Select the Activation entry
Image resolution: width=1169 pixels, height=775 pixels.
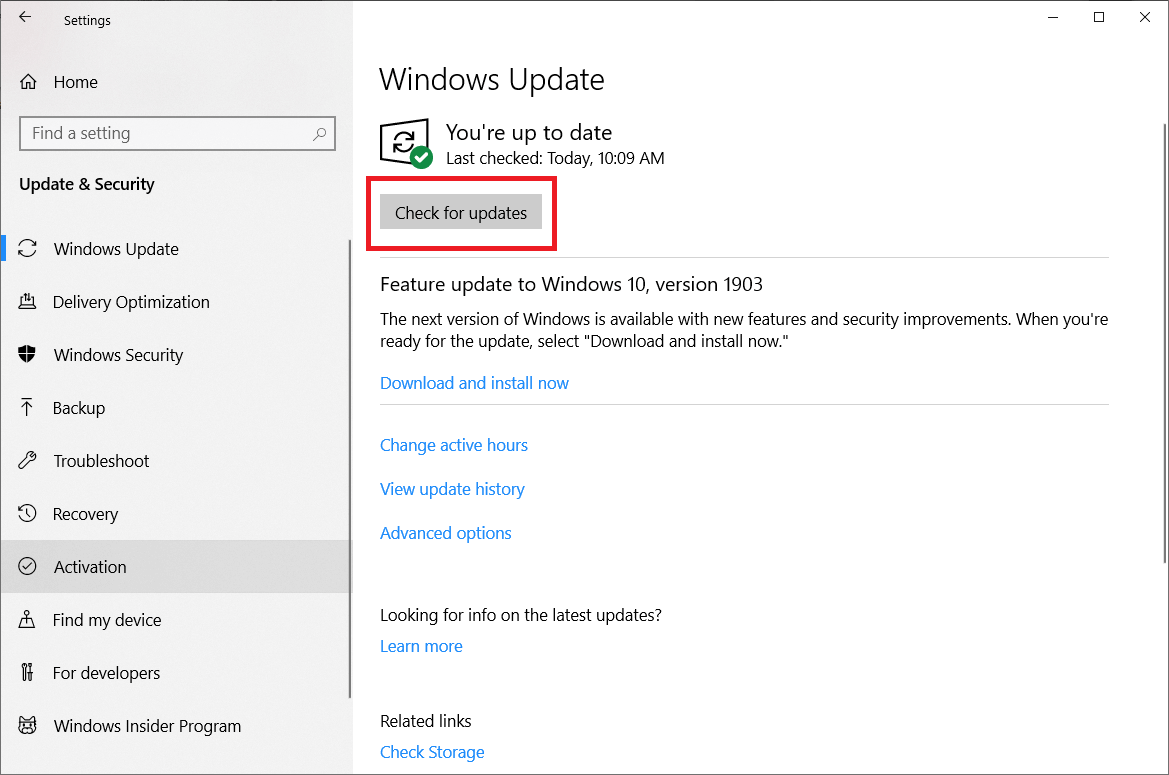(176, 566)
